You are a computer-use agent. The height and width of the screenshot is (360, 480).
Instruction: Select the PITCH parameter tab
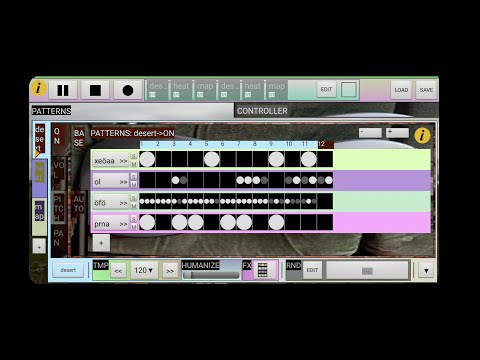(58, 208)
